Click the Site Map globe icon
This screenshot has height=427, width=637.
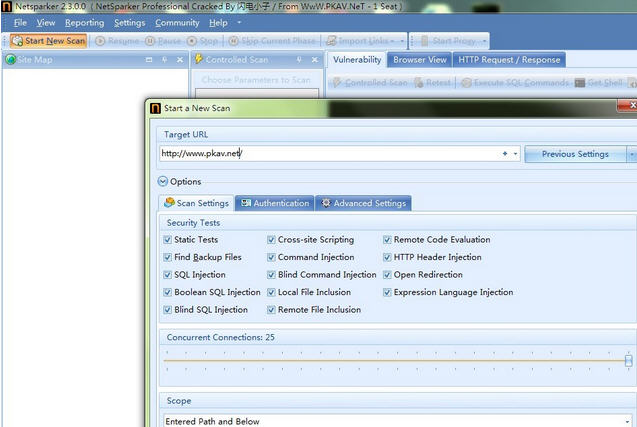tap(11, 60)
